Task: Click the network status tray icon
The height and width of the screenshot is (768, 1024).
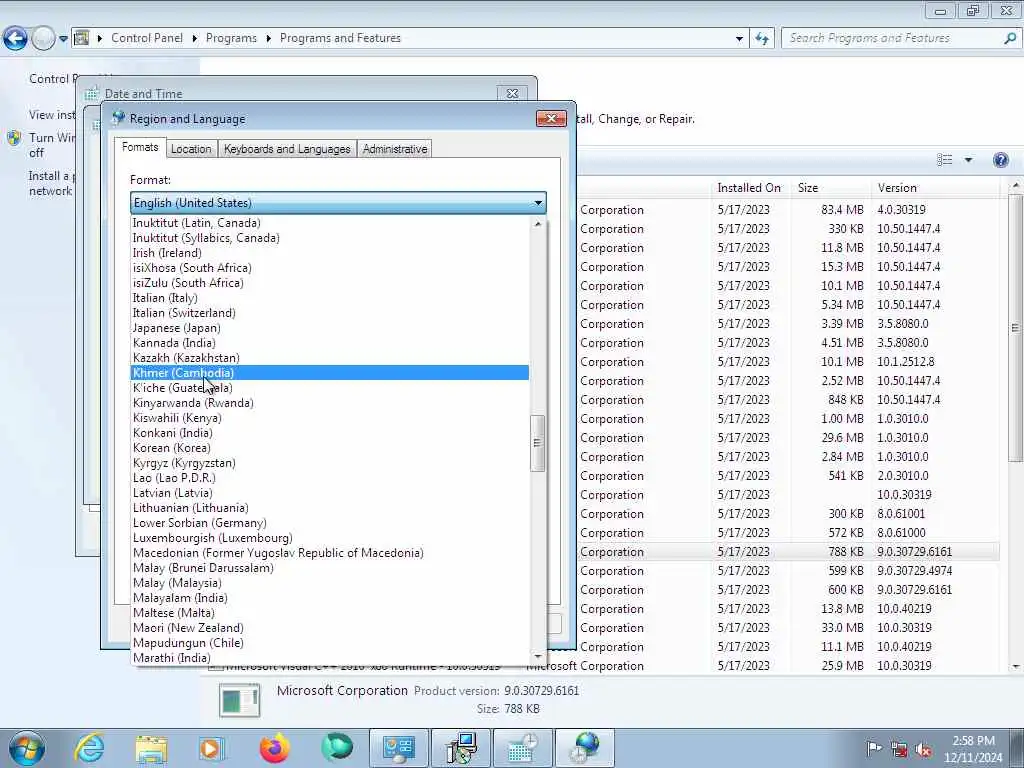Action: [899, 748]
